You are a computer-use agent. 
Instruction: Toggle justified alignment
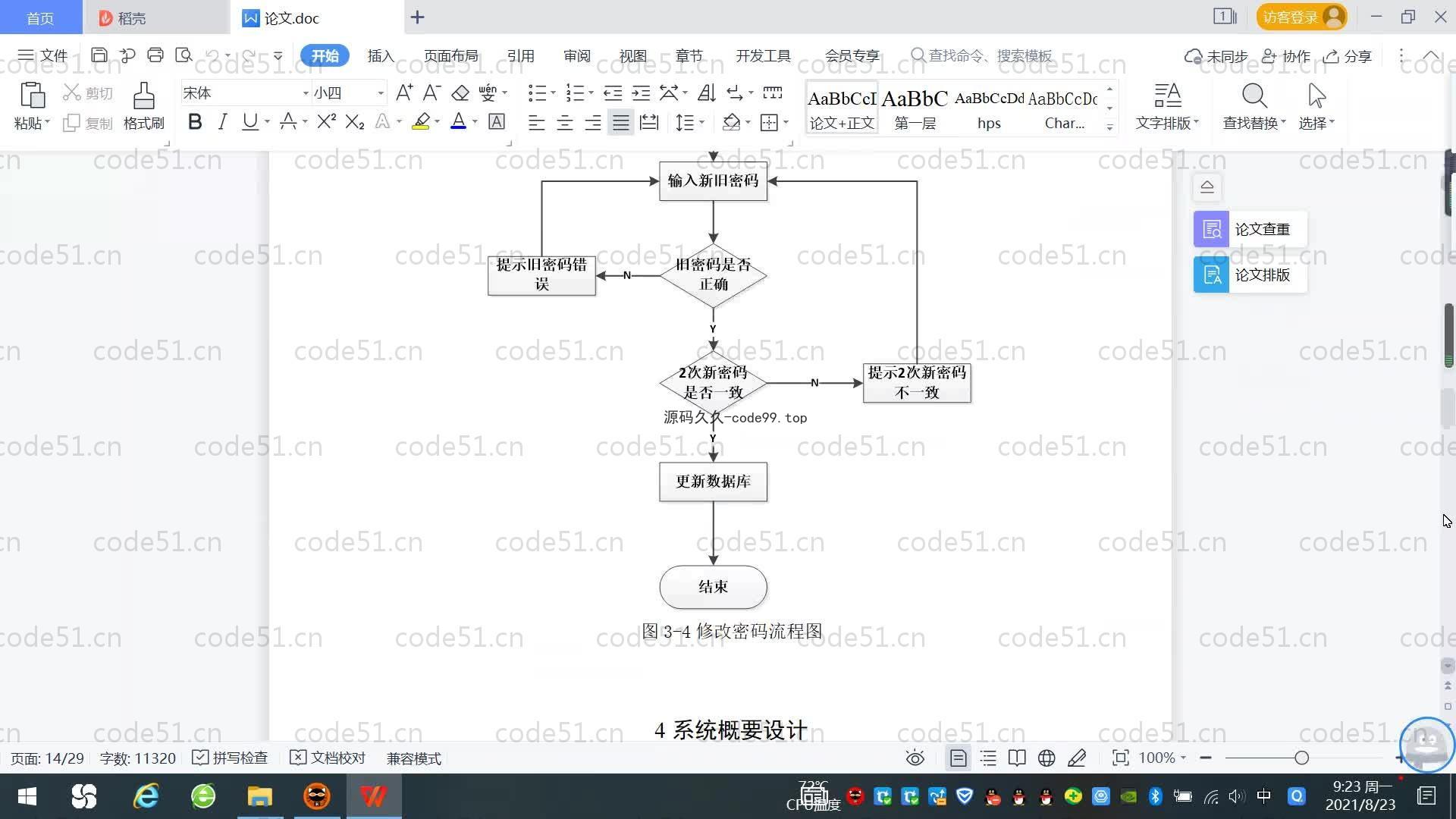click(621, 122)
